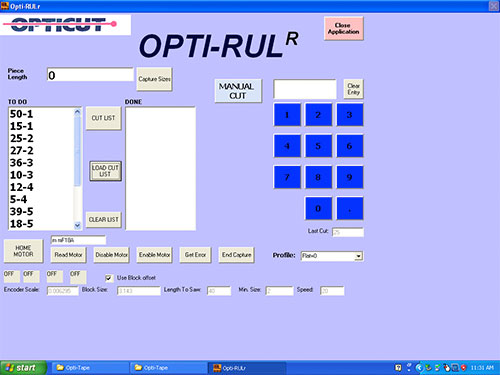Tap keypad digit 5 button
The height and width of the screenshot is (375, 500).
[318, 146]
